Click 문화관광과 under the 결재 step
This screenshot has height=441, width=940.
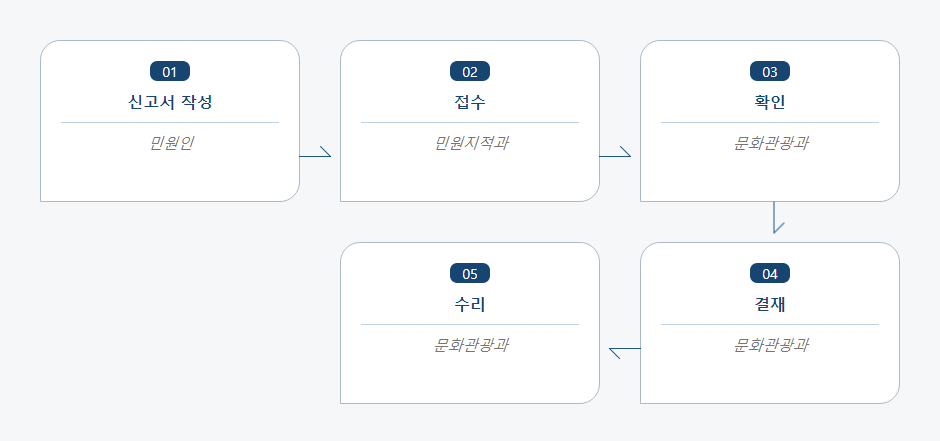(770, 345)
